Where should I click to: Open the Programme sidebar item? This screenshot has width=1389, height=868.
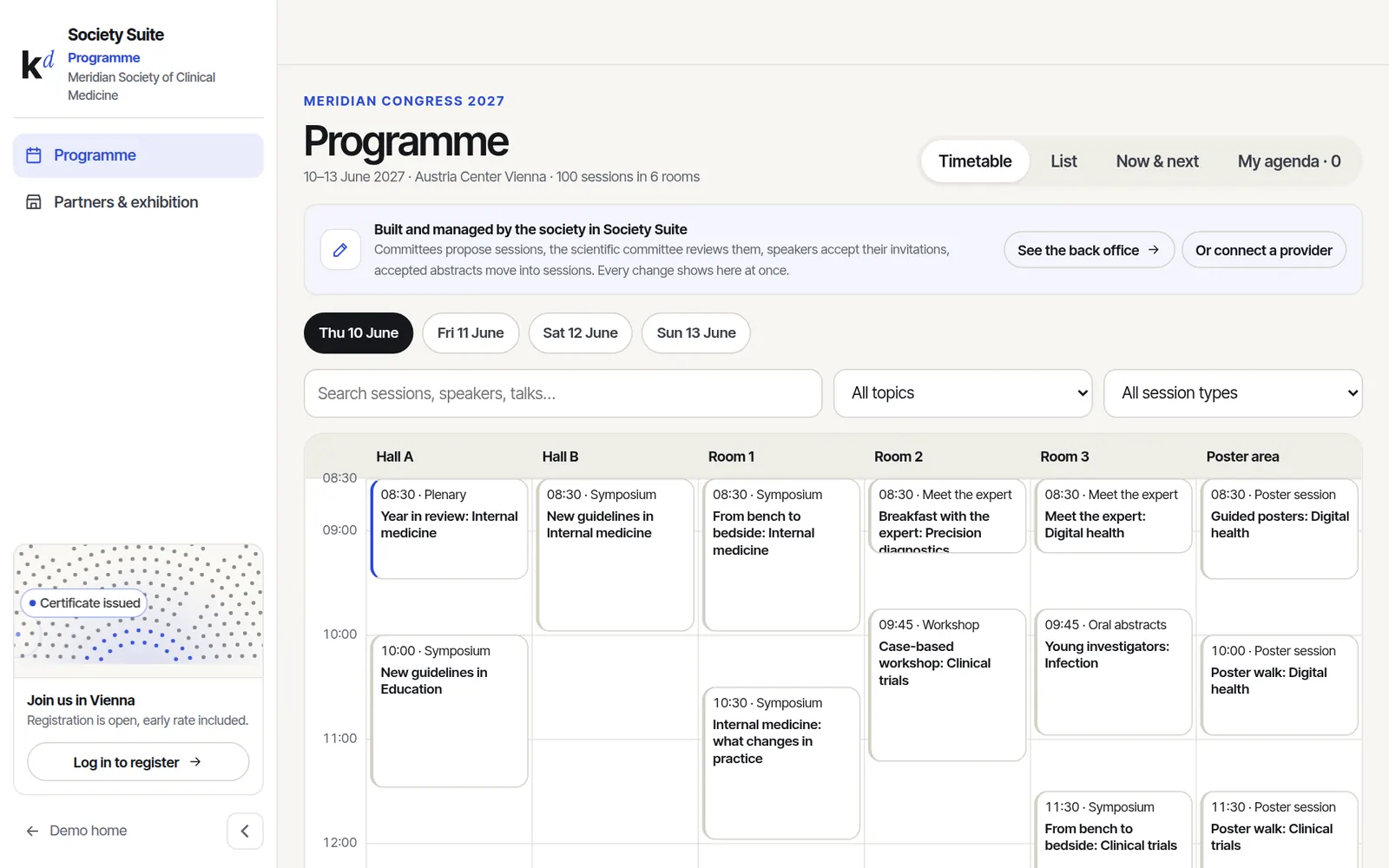point(138,155)
